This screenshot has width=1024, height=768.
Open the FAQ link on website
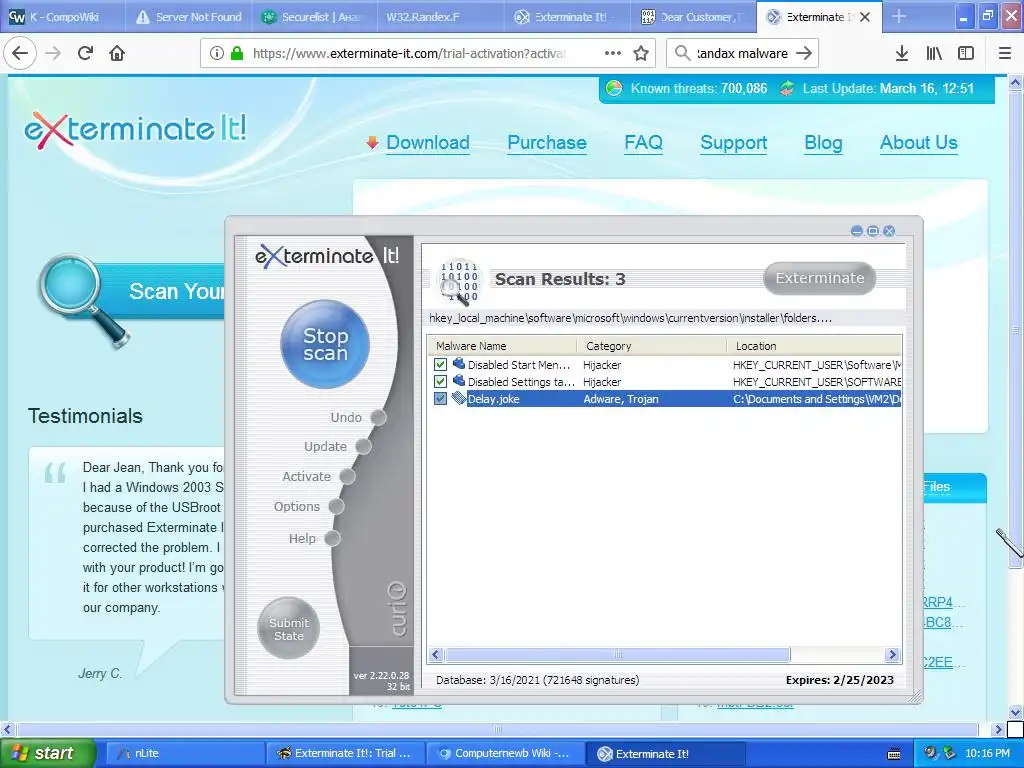[x=643, y=142]
